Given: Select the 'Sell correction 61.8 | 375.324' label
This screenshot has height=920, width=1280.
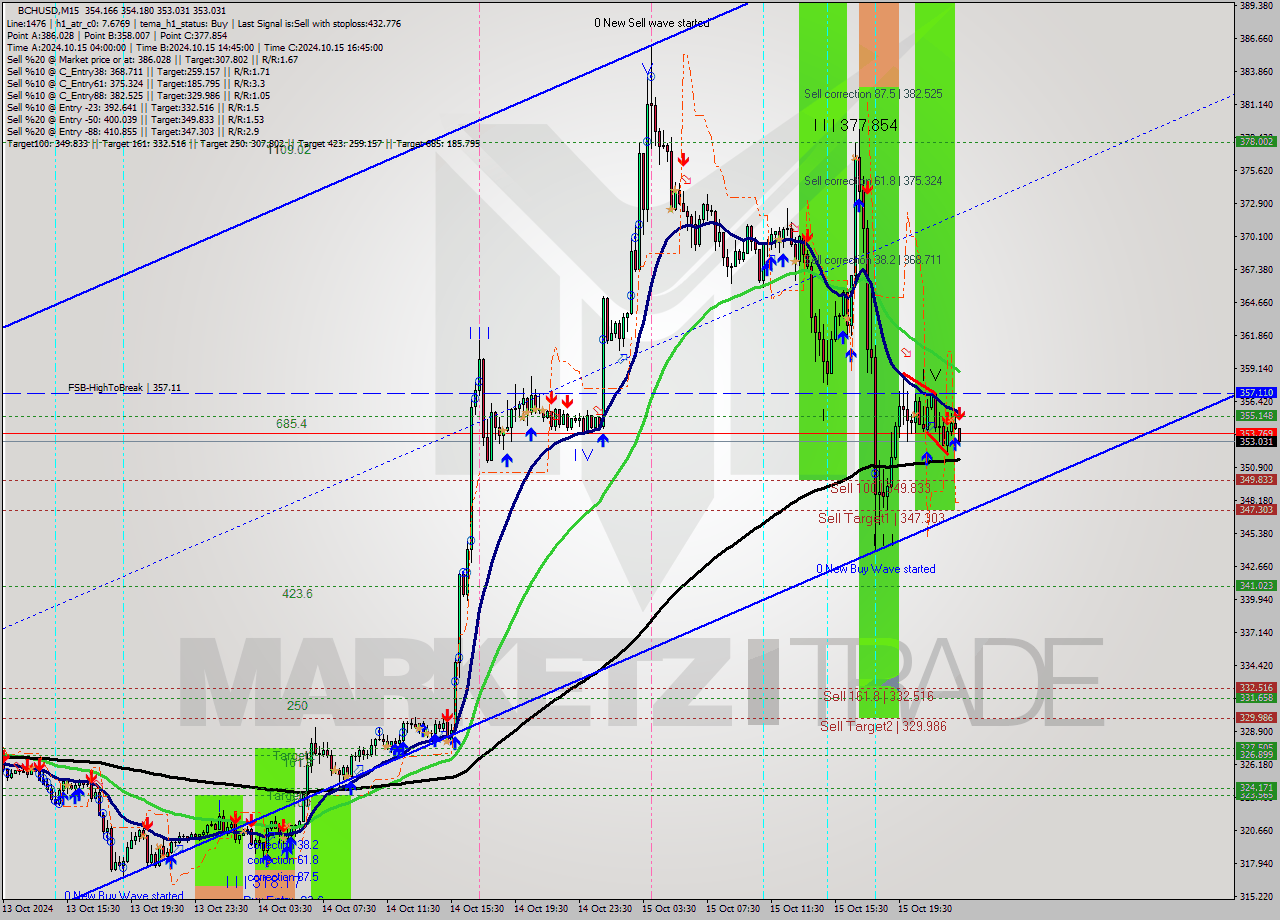Looking at the screenshot, I should click(x=873, y=180).
